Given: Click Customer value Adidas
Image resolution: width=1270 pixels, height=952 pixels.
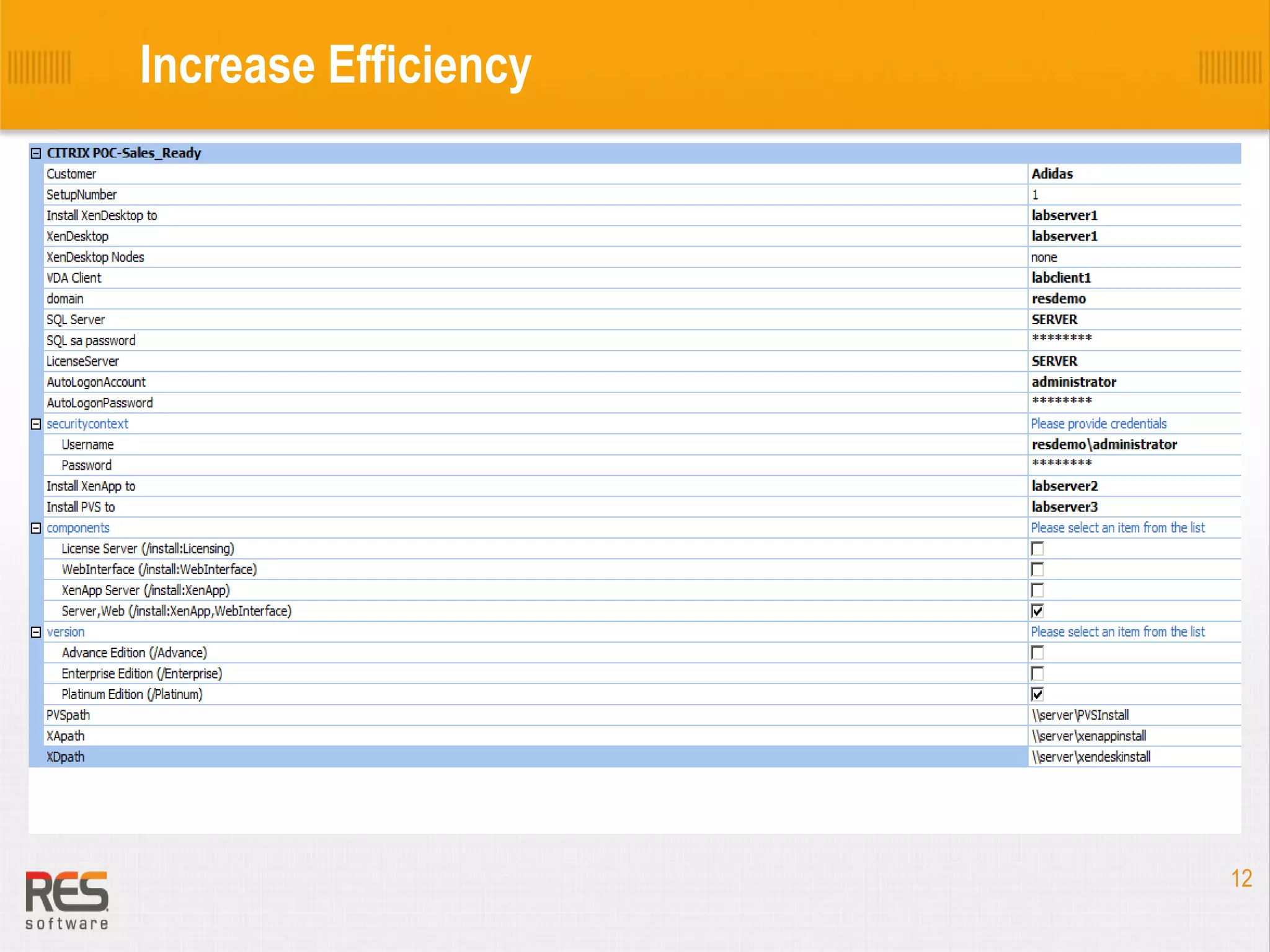Looking at the screenshot, I should pyautogui.click(x=1052, y=174).
